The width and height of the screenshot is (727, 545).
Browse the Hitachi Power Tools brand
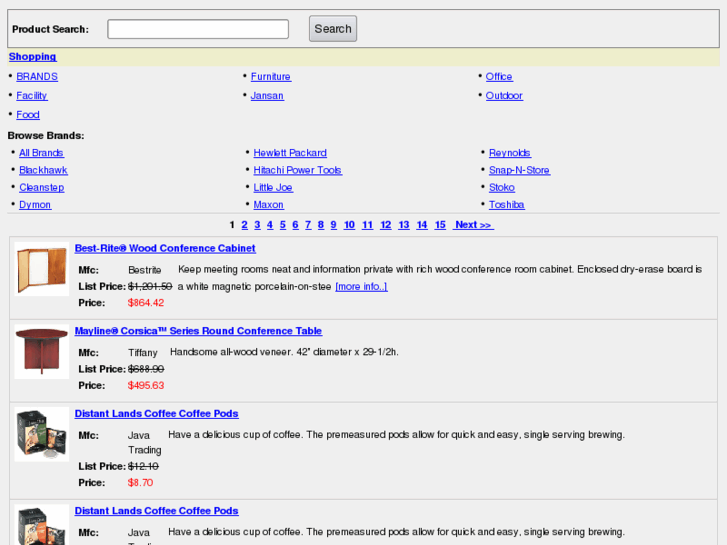pos(298,170)
